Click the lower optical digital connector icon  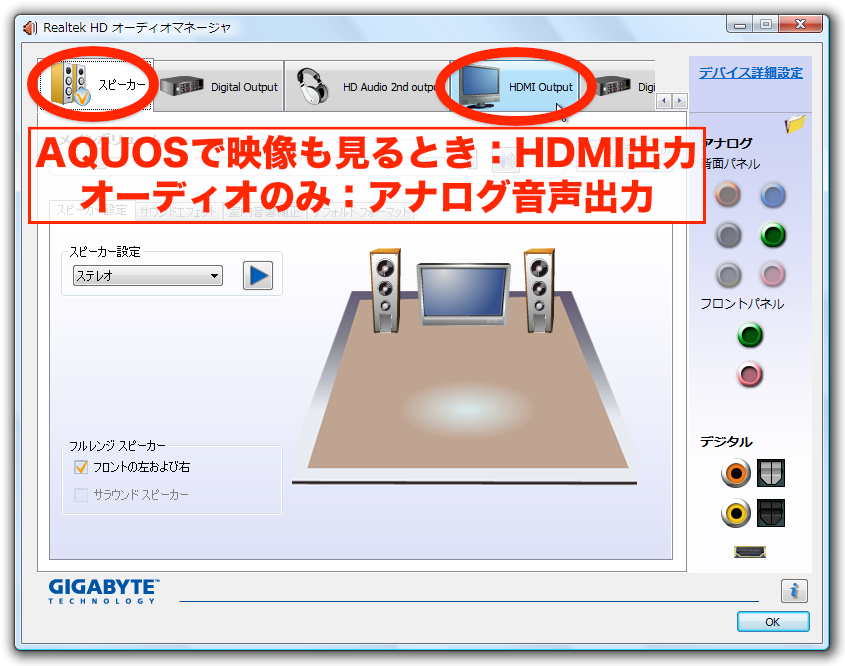(x=771, y=512)
